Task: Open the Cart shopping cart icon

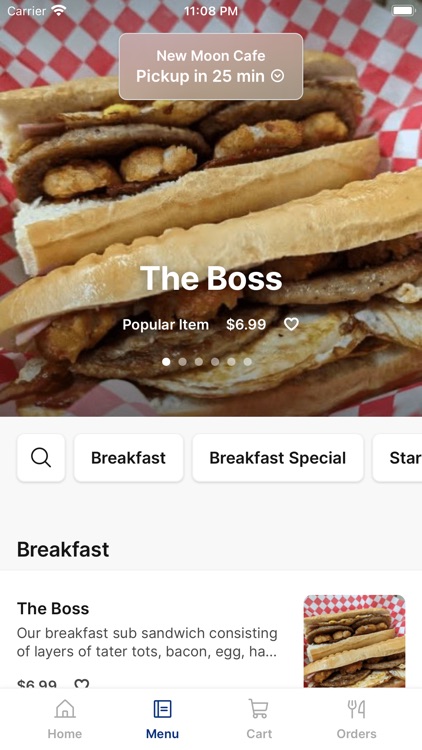Action: (259, 709)
